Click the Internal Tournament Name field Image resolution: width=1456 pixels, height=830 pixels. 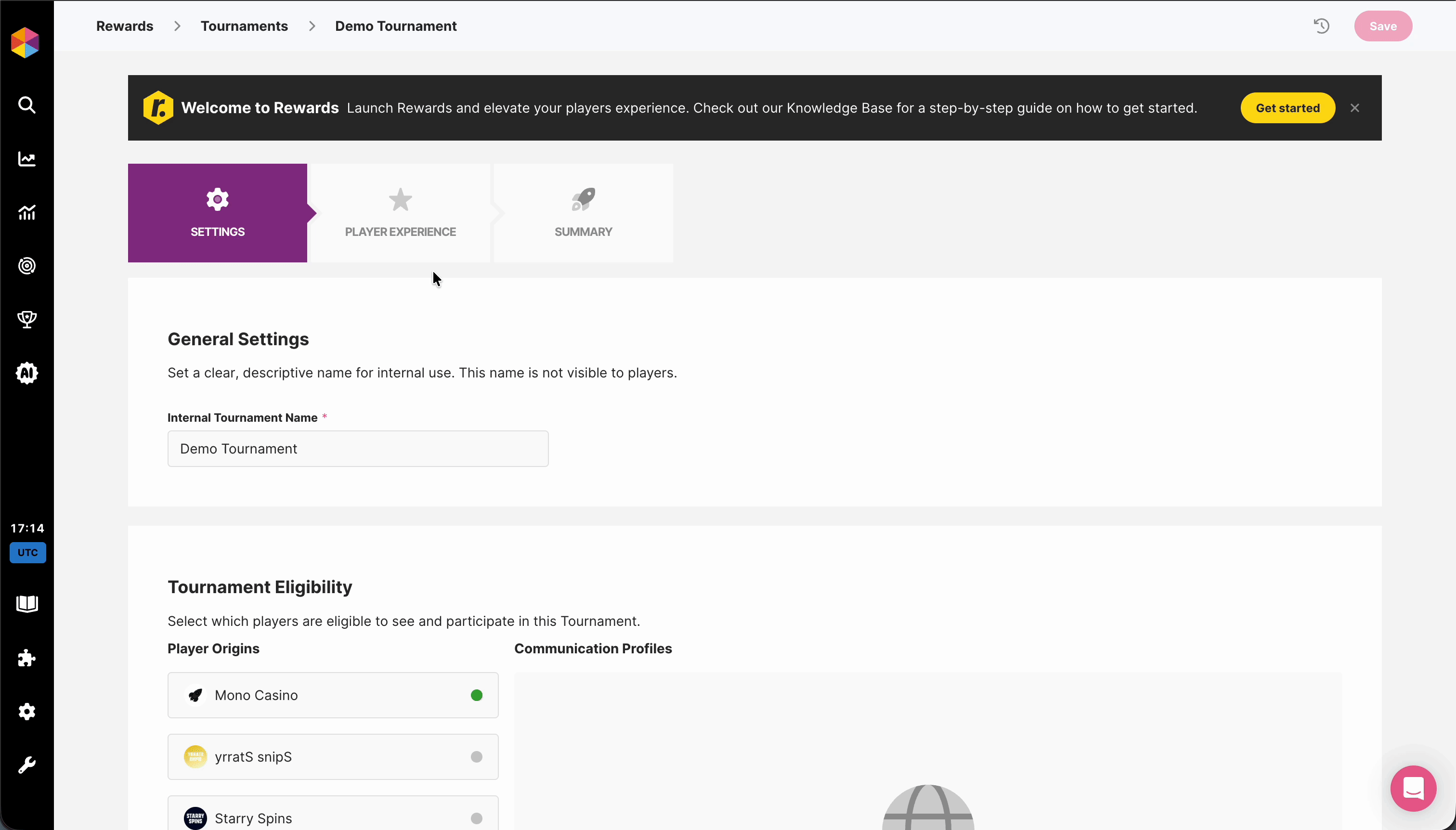click(x=358, y=449)
